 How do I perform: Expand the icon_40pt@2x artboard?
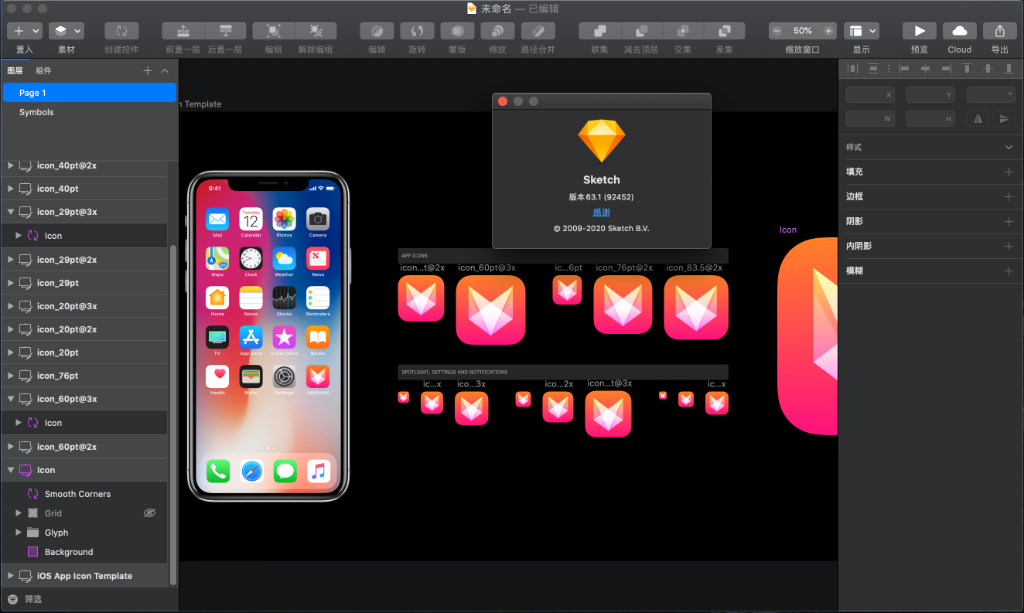10,166
